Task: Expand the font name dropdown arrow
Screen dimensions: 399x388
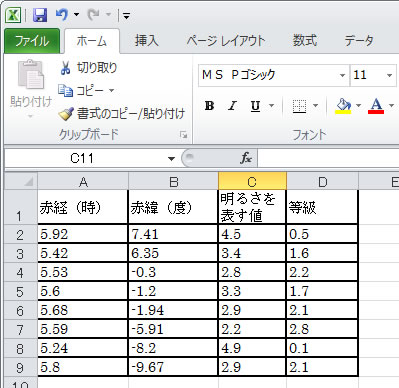Action: (342, 75)
